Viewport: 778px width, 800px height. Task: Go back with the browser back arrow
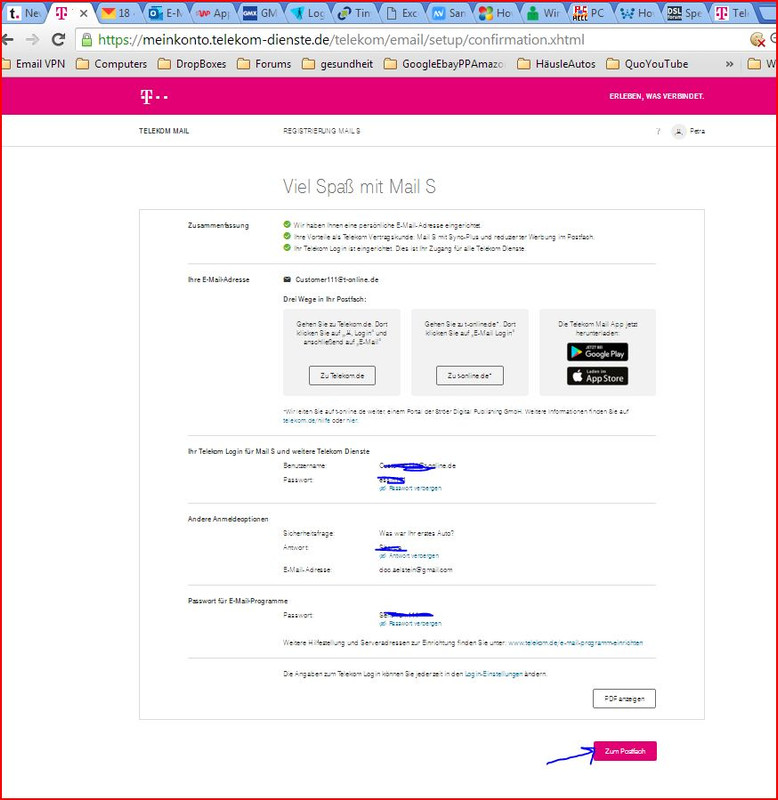(x=7, y=39)
